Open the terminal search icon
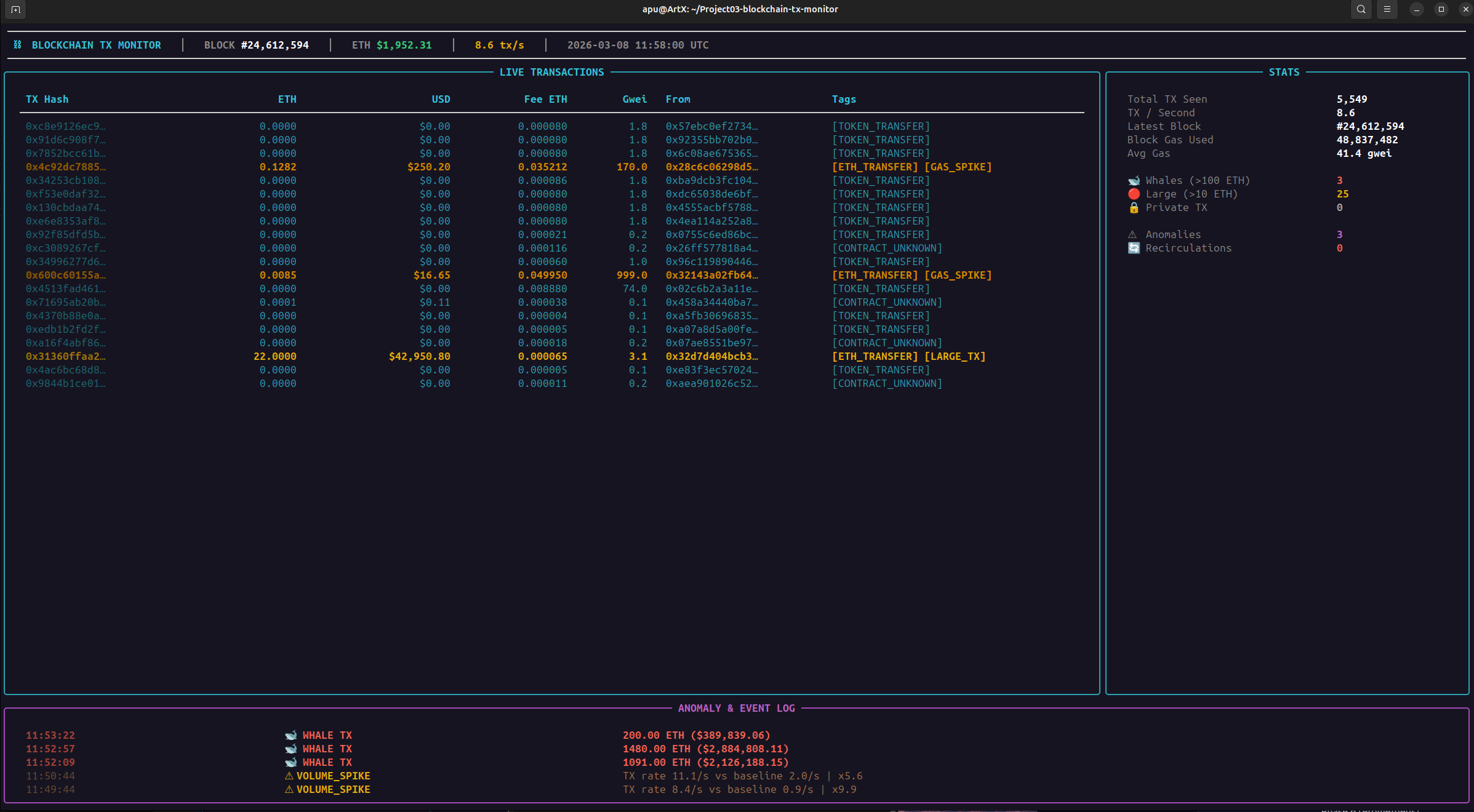 [1361, 9]
